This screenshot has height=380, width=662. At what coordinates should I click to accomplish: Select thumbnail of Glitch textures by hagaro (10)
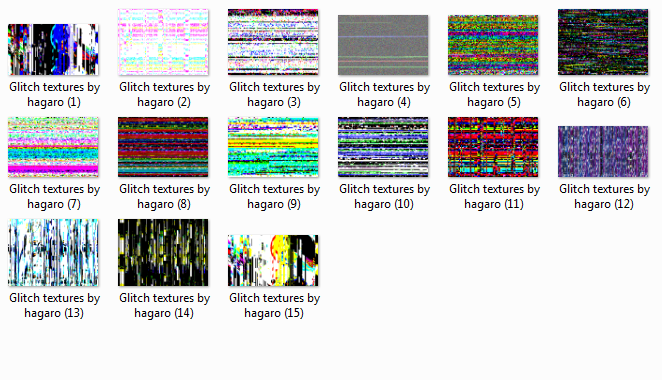pyautogui.click(x=383, y=147)
